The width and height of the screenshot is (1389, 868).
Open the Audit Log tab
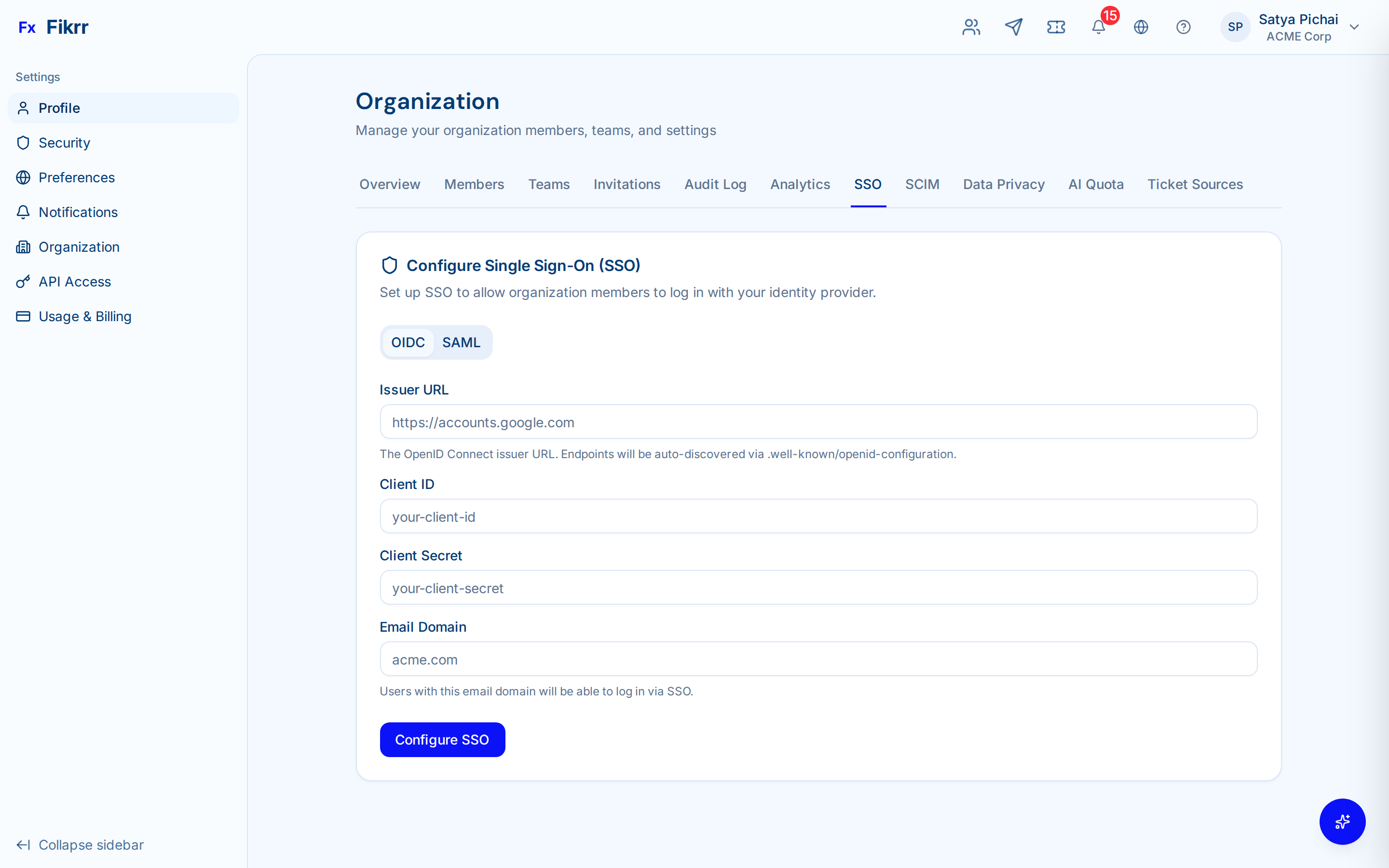point(715,184)
